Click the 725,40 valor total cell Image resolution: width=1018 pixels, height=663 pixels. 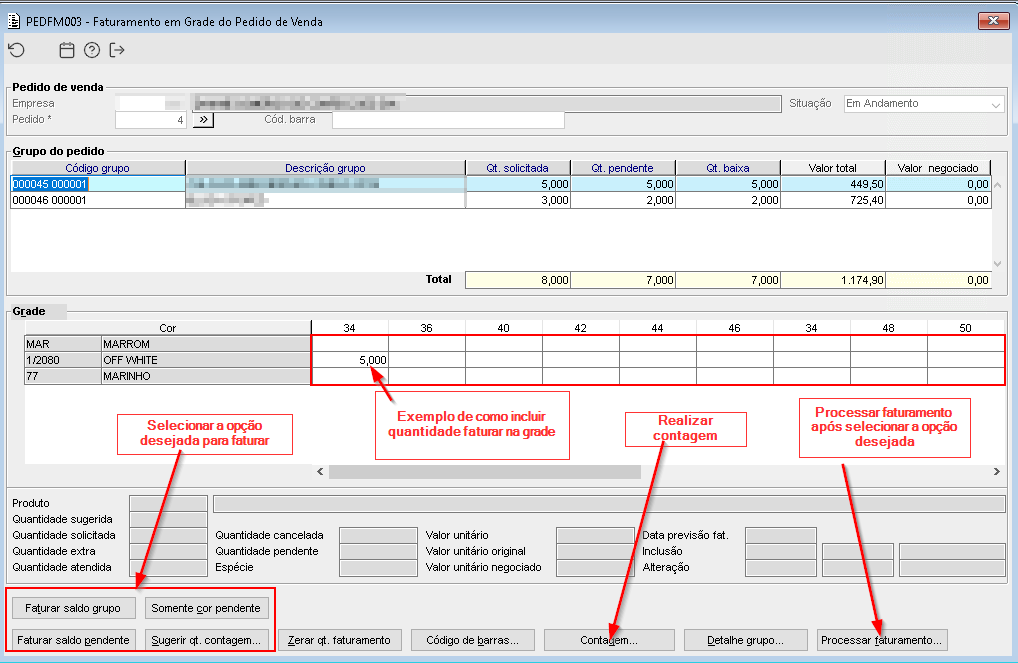click(833, 201)
